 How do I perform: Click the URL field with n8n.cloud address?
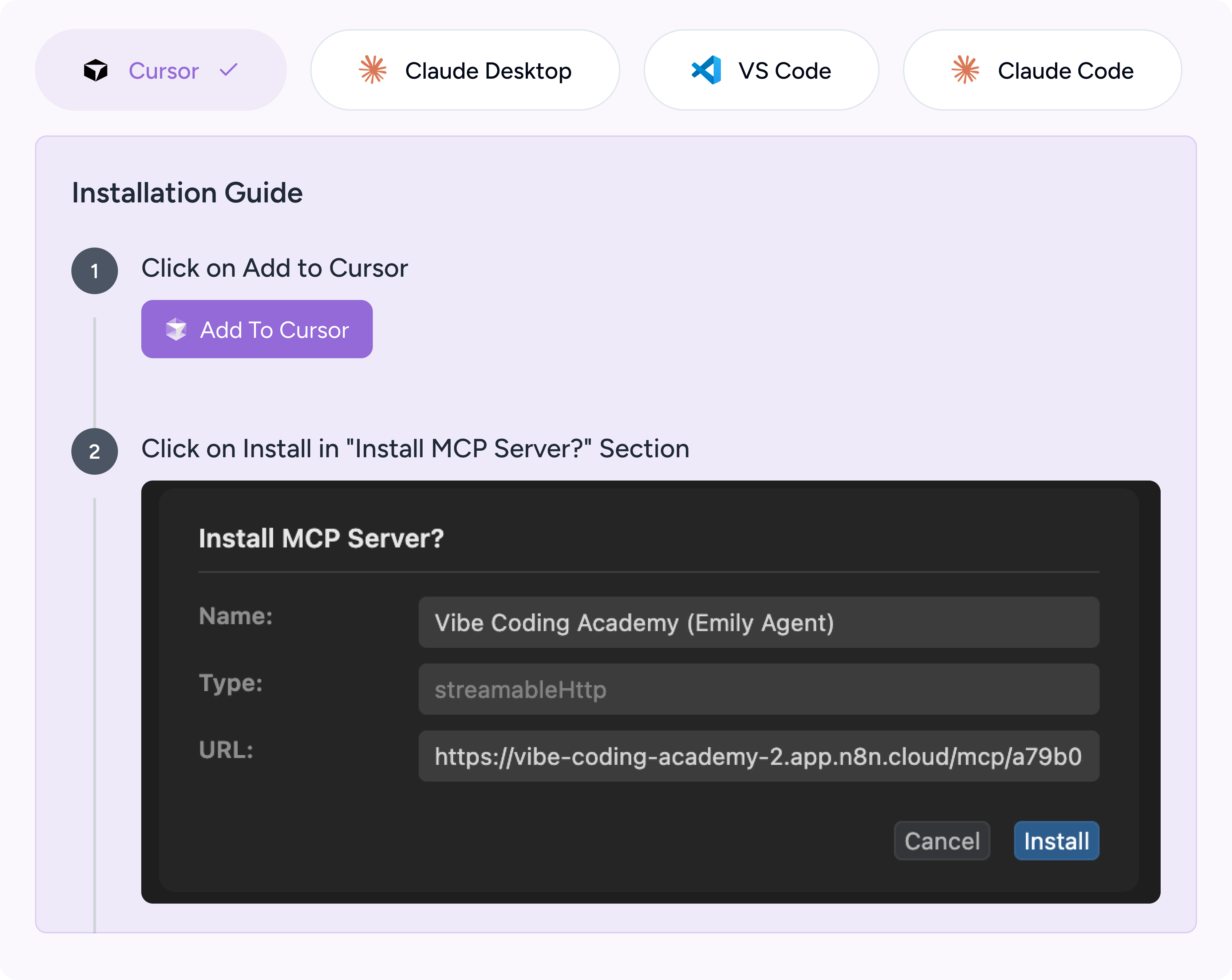point(759,756)
